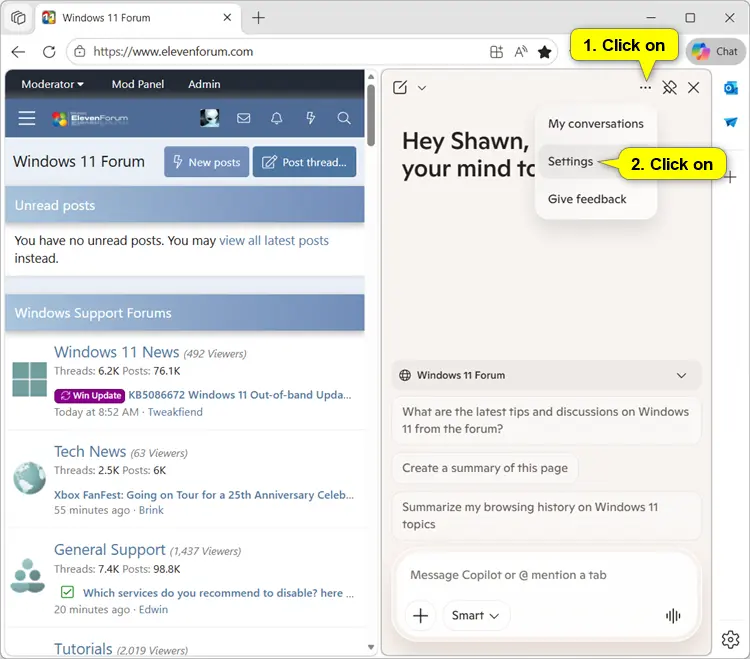View site information lock icon
Screen dimensions: 750x659
pyautogui.click(x=80, y=52)
